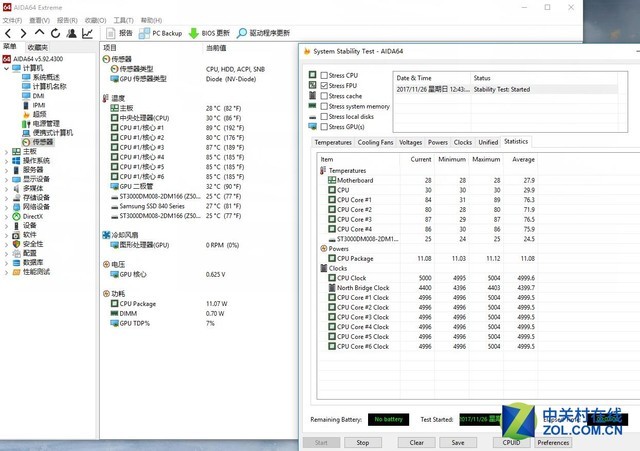The height and width of the screenshot is (451, 640).
Task: Open 文件(F) menu
Action: point(12,20)
